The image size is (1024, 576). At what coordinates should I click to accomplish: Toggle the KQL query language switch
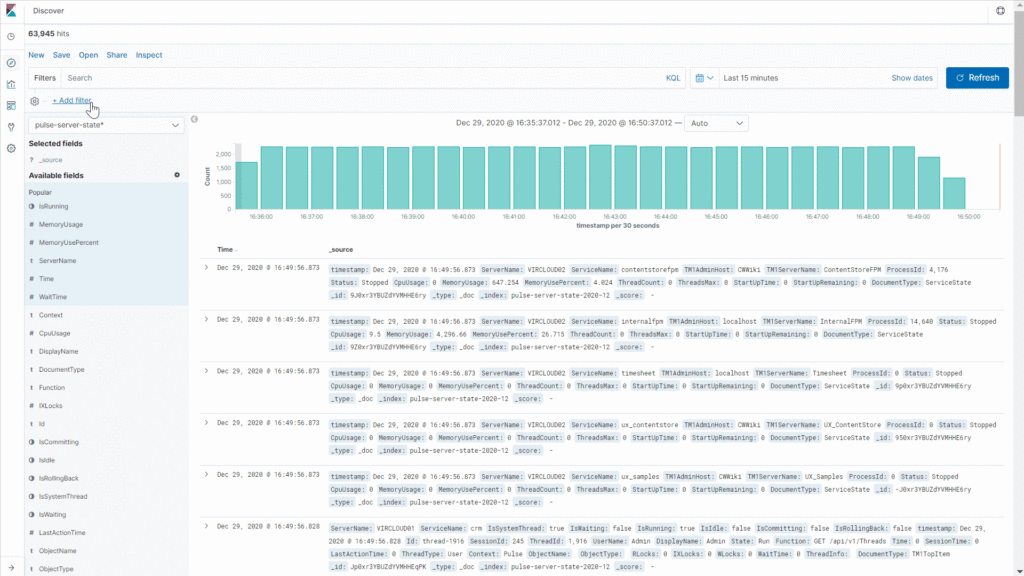[673, 78]
